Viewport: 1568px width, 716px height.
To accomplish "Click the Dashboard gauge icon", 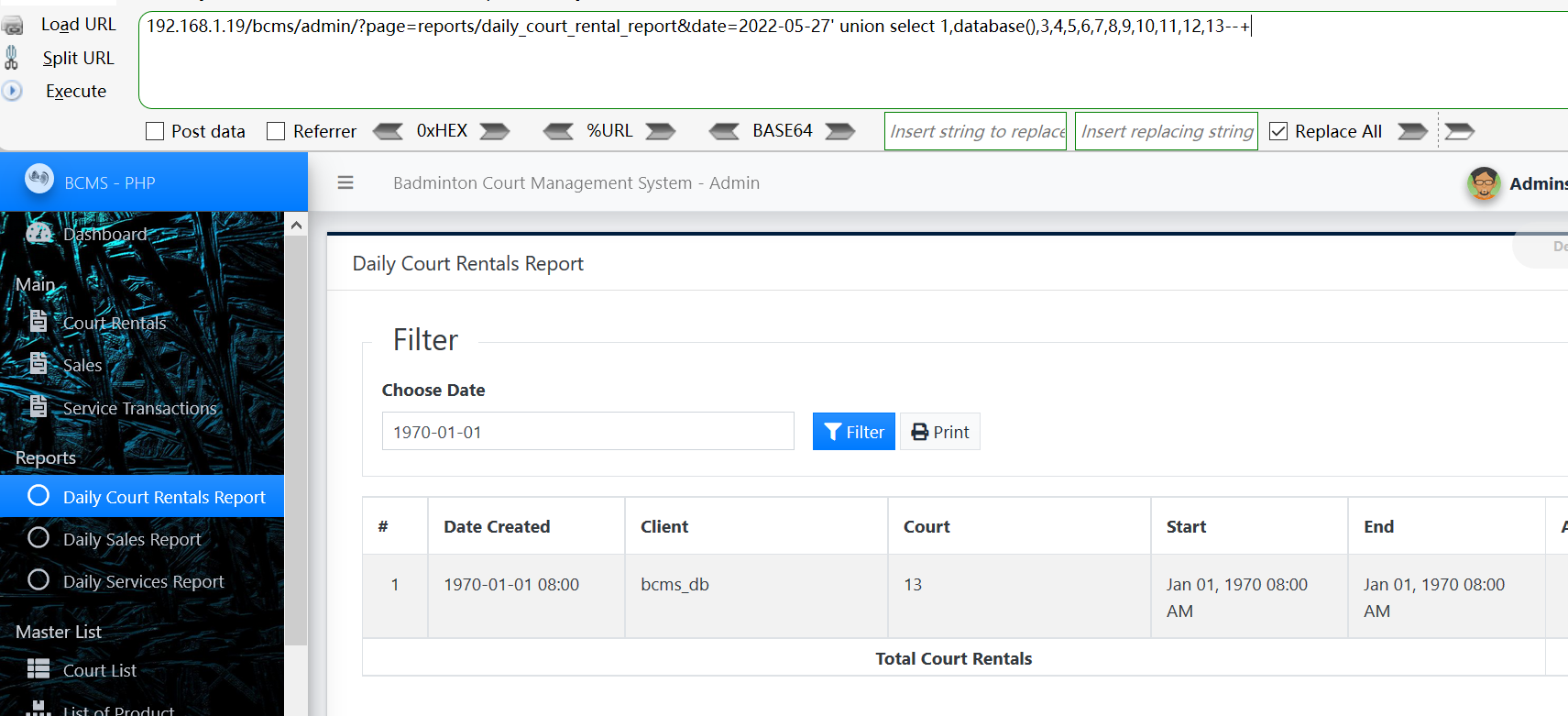I will pyautogui.click(x=38, y=233).
